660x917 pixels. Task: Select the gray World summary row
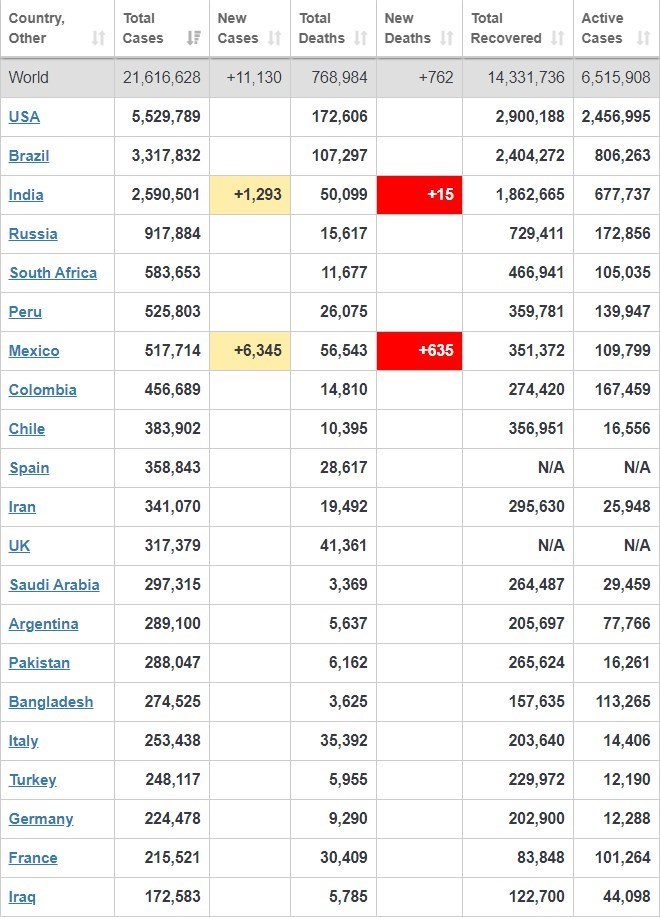(330, 78)
